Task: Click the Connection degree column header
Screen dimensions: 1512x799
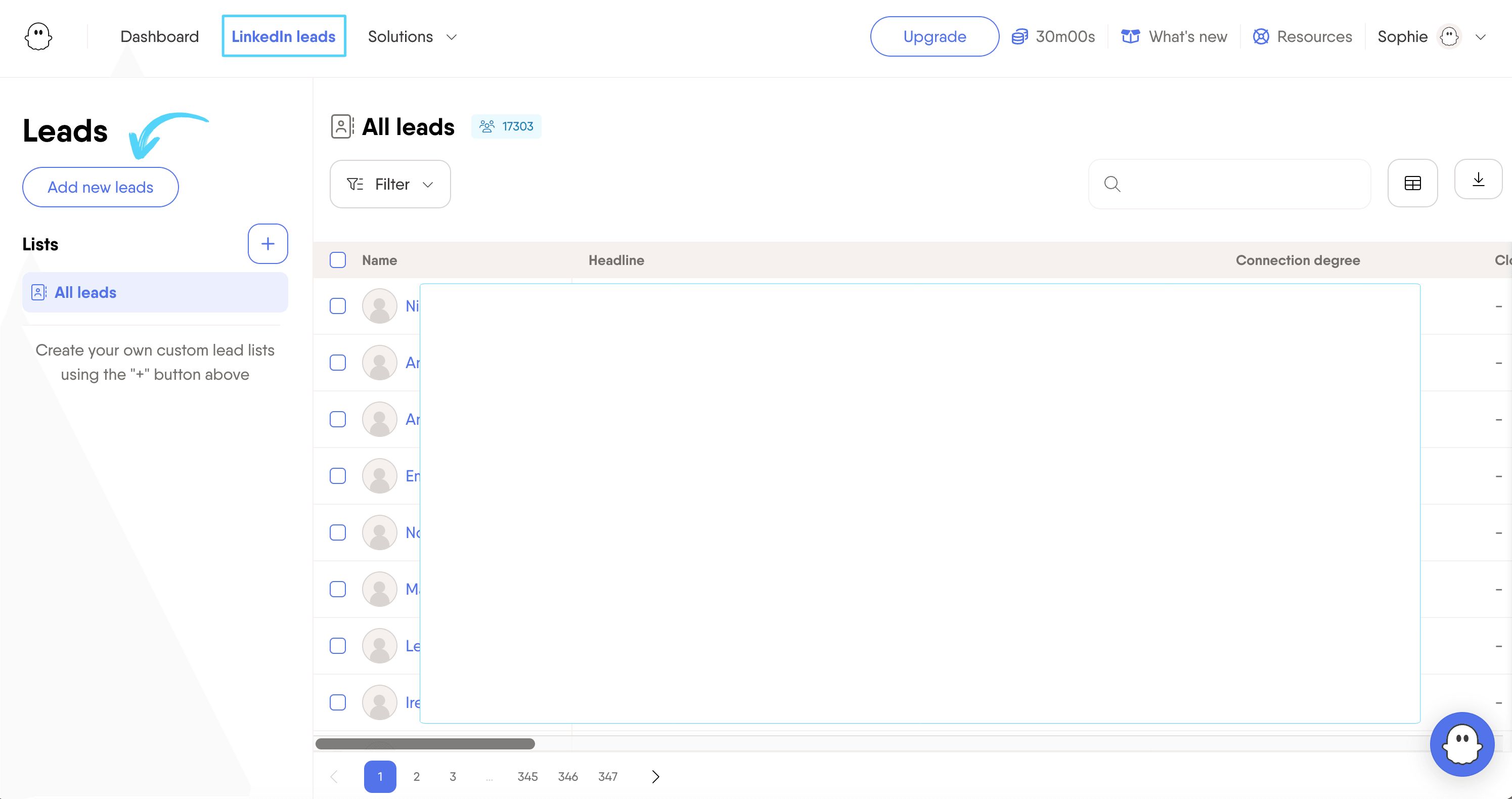Action: point(1298,260)
